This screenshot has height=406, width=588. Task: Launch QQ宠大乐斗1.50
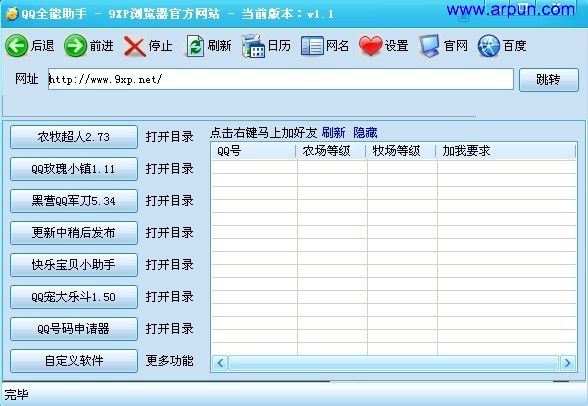(74, 297)
